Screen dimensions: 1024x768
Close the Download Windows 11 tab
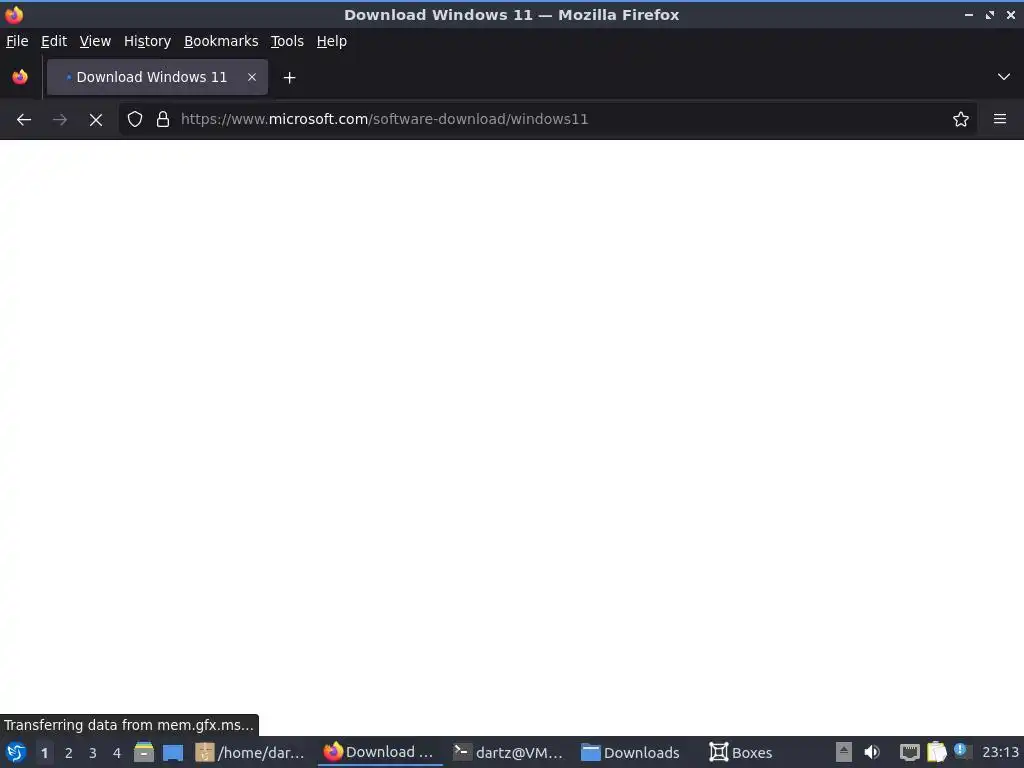tap(252, 77)
